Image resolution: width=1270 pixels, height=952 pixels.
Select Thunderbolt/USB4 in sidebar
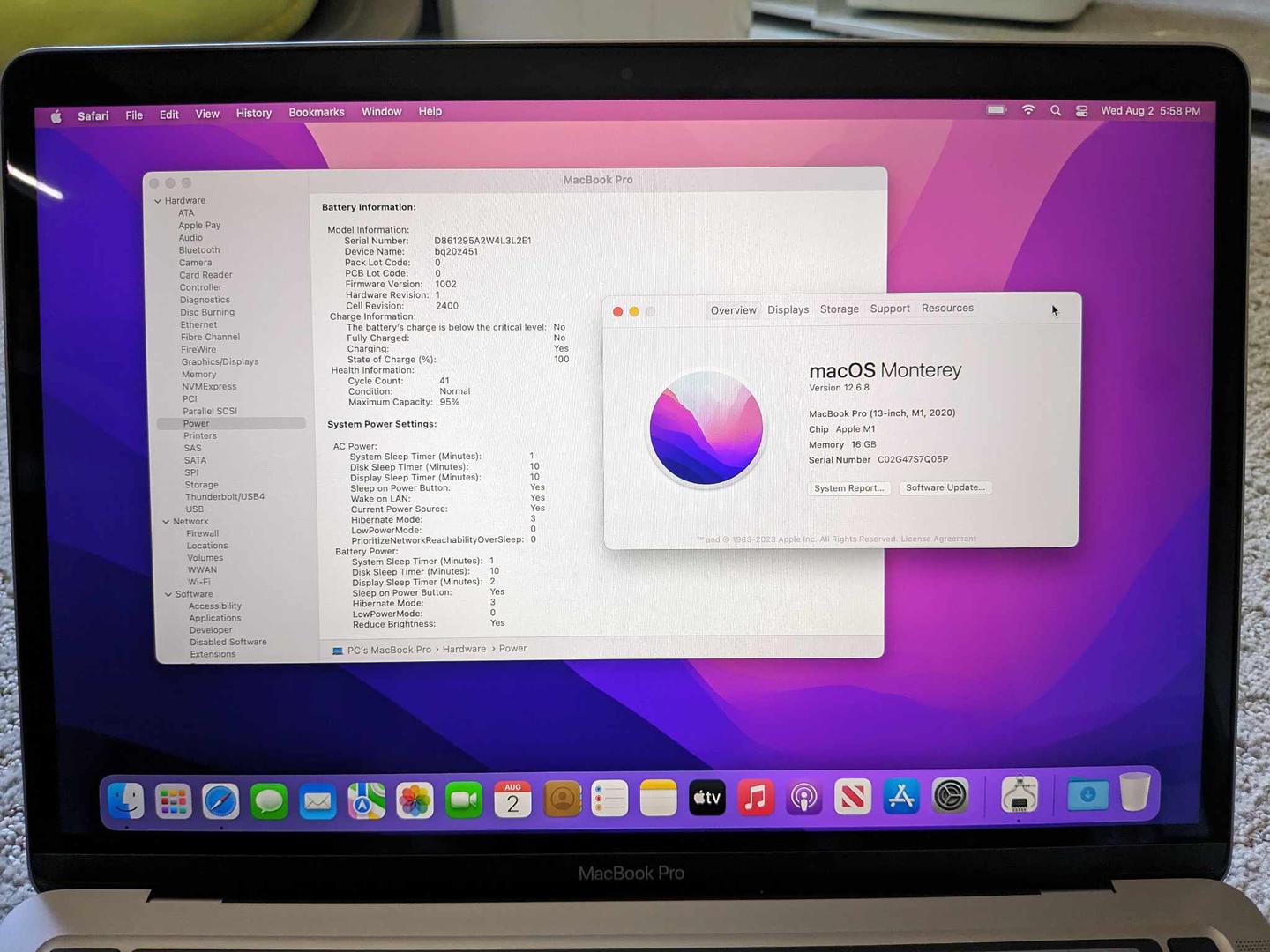point(225,497)
